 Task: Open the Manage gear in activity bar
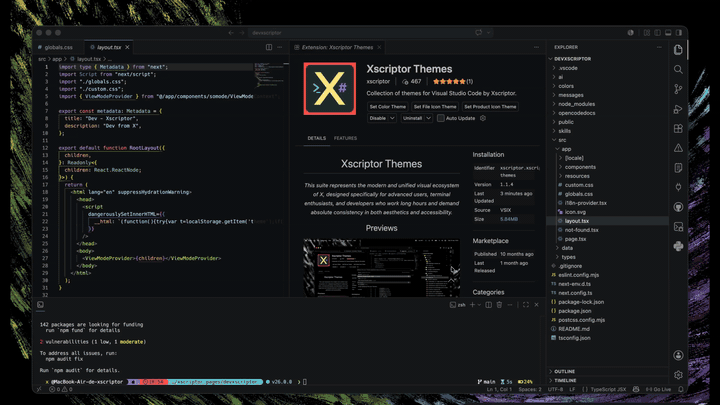pyautogui.click(x=678, y=375)
